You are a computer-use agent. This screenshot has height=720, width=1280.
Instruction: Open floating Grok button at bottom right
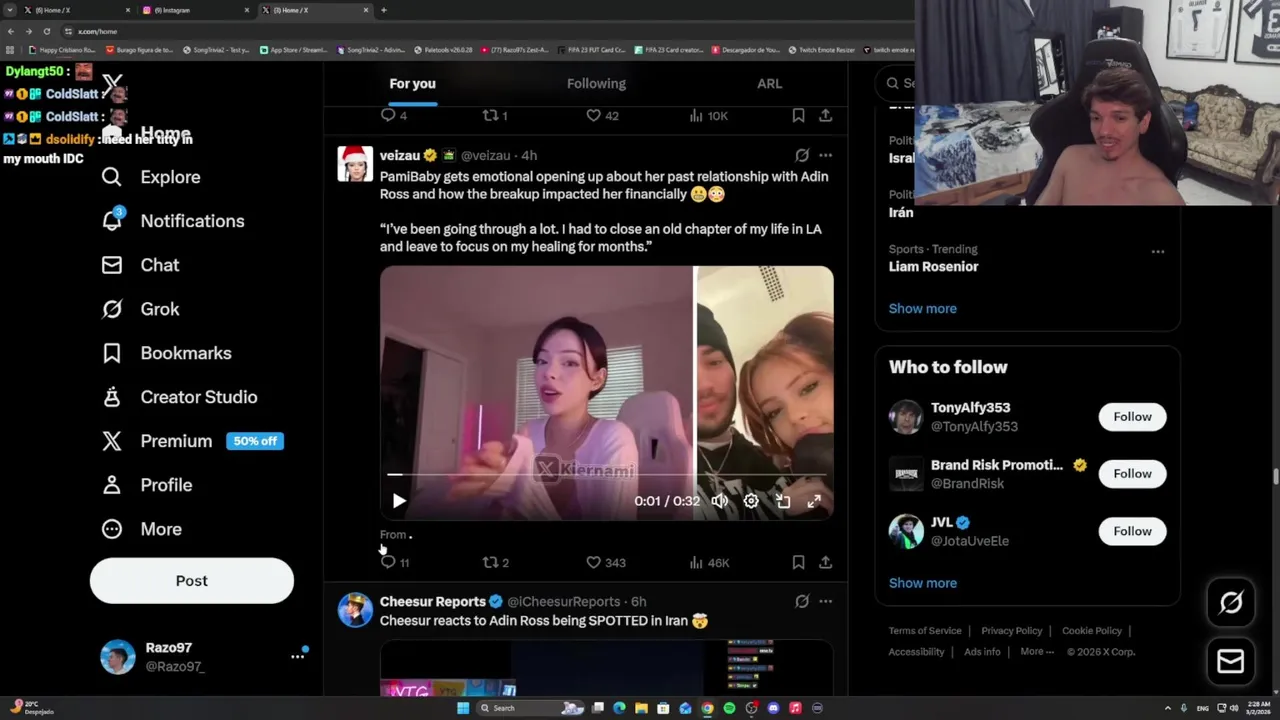[1231, 602]
